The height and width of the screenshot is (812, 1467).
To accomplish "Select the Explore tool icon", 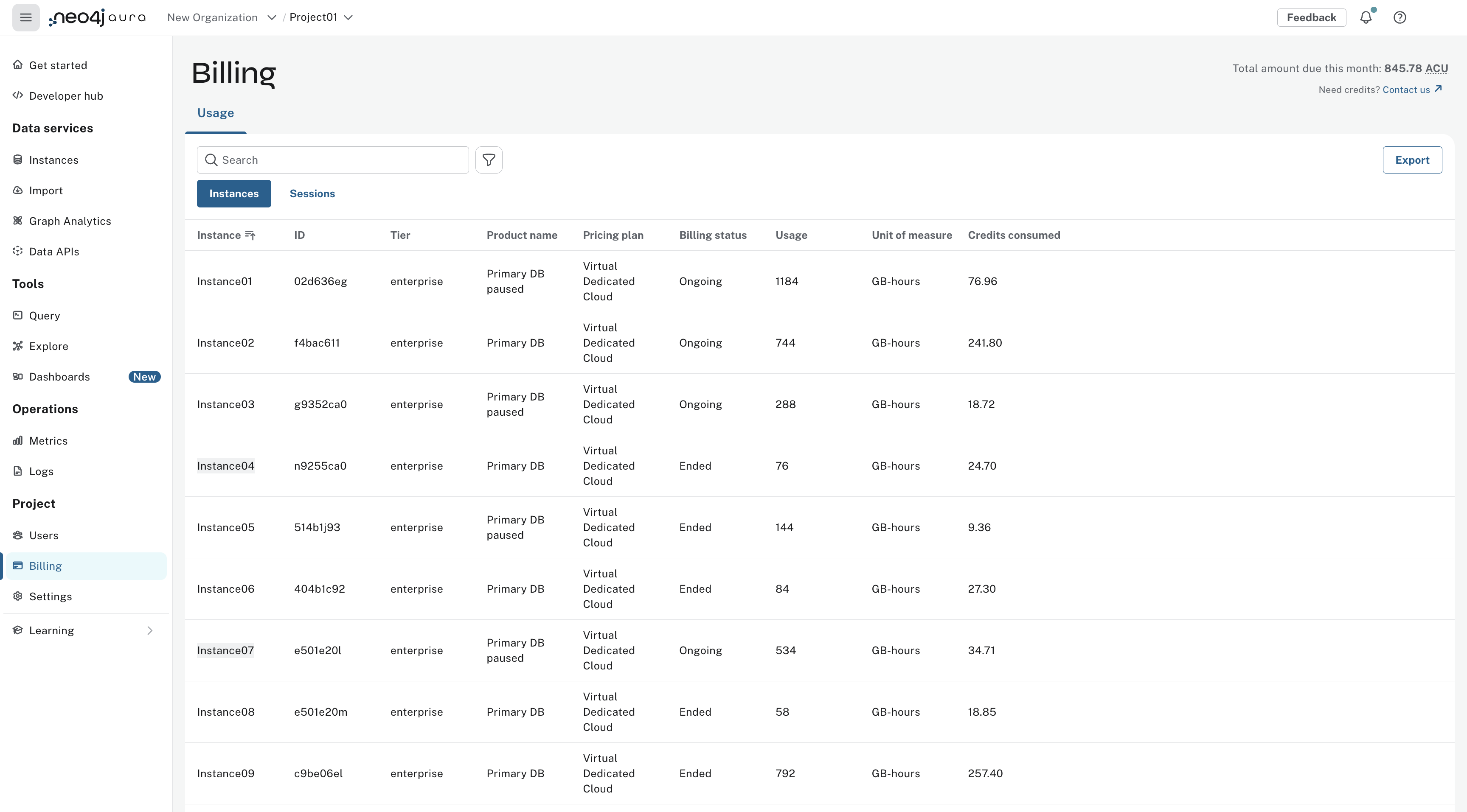I will point(18,346).
